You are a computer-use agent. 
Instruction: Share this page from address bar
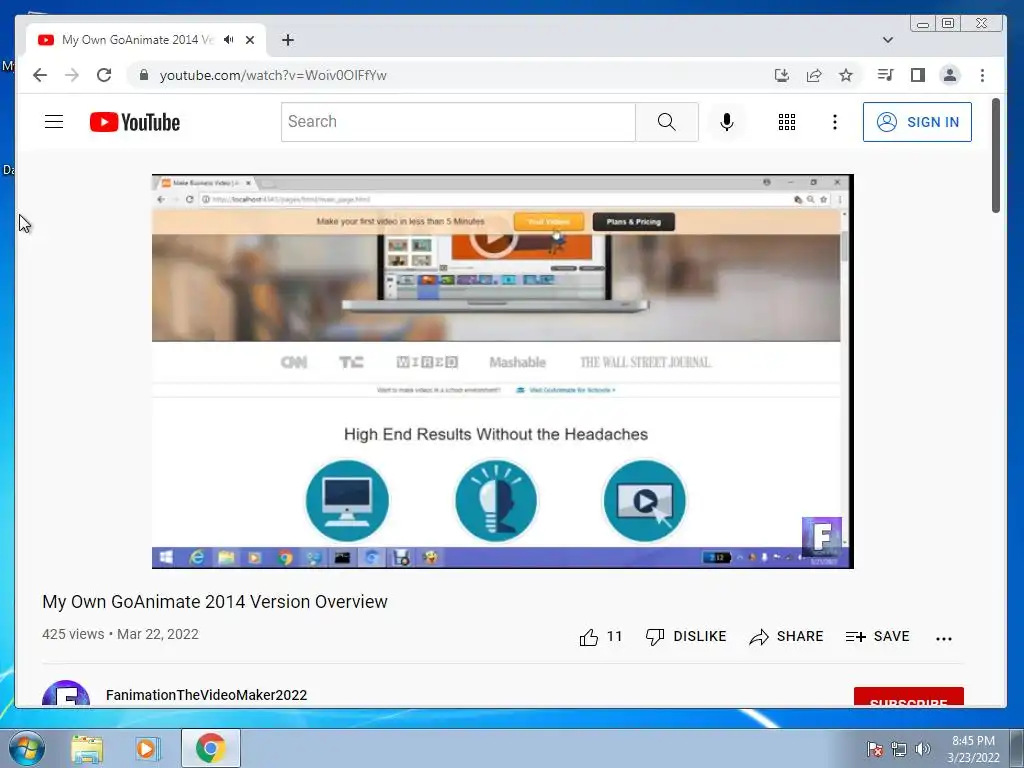814,75
